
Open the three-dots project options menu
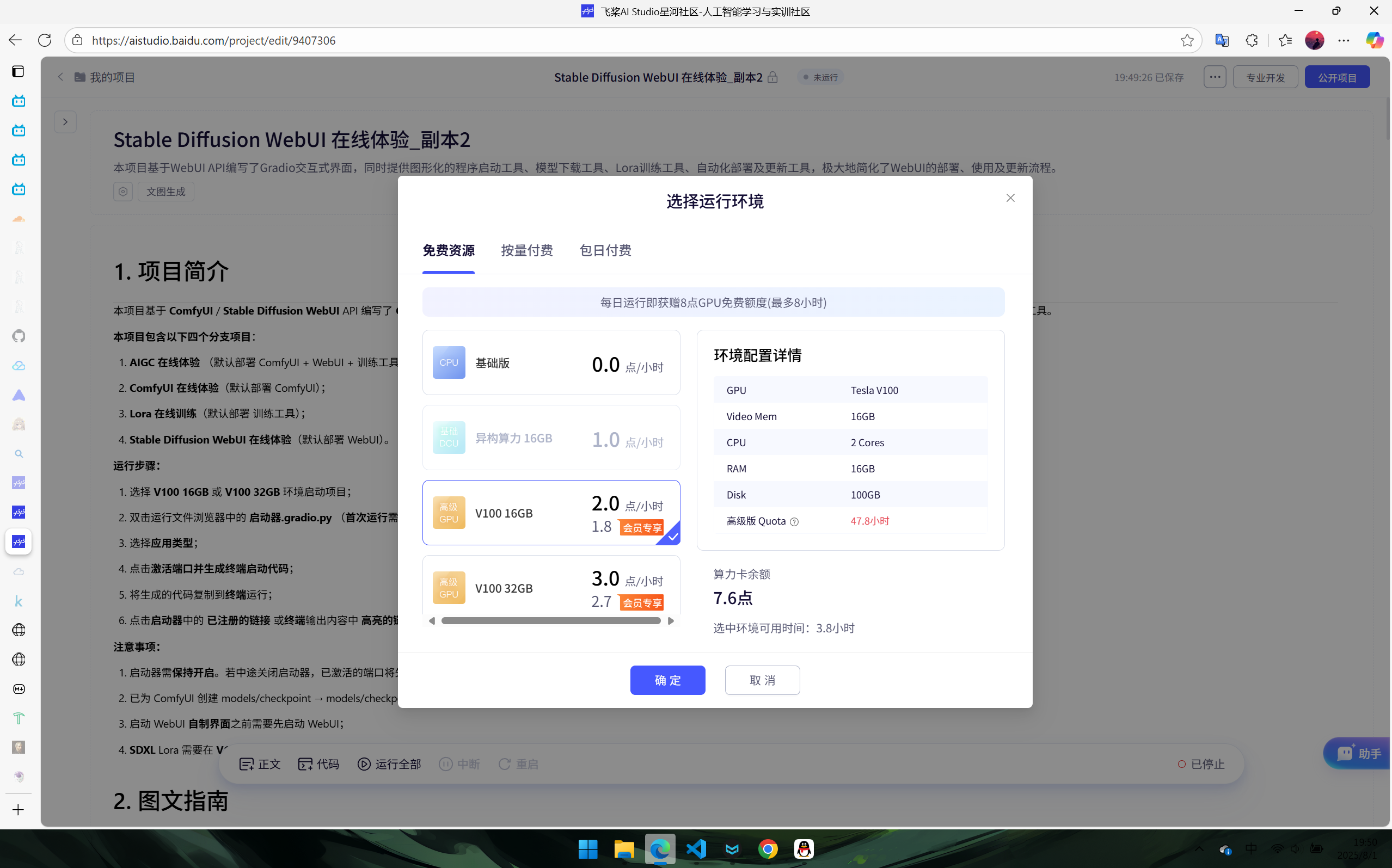coord(1215,77)
